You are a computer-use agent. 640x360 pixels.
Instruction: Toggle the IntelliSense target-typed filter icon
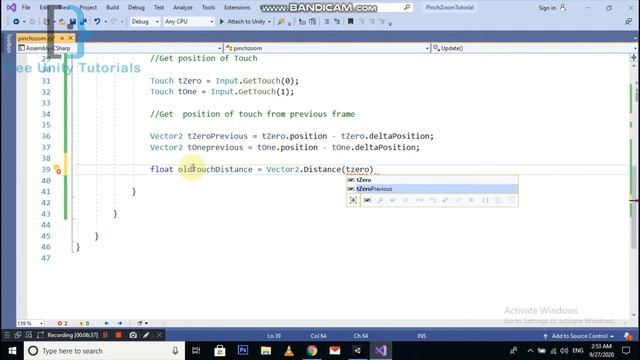point(353,200)
